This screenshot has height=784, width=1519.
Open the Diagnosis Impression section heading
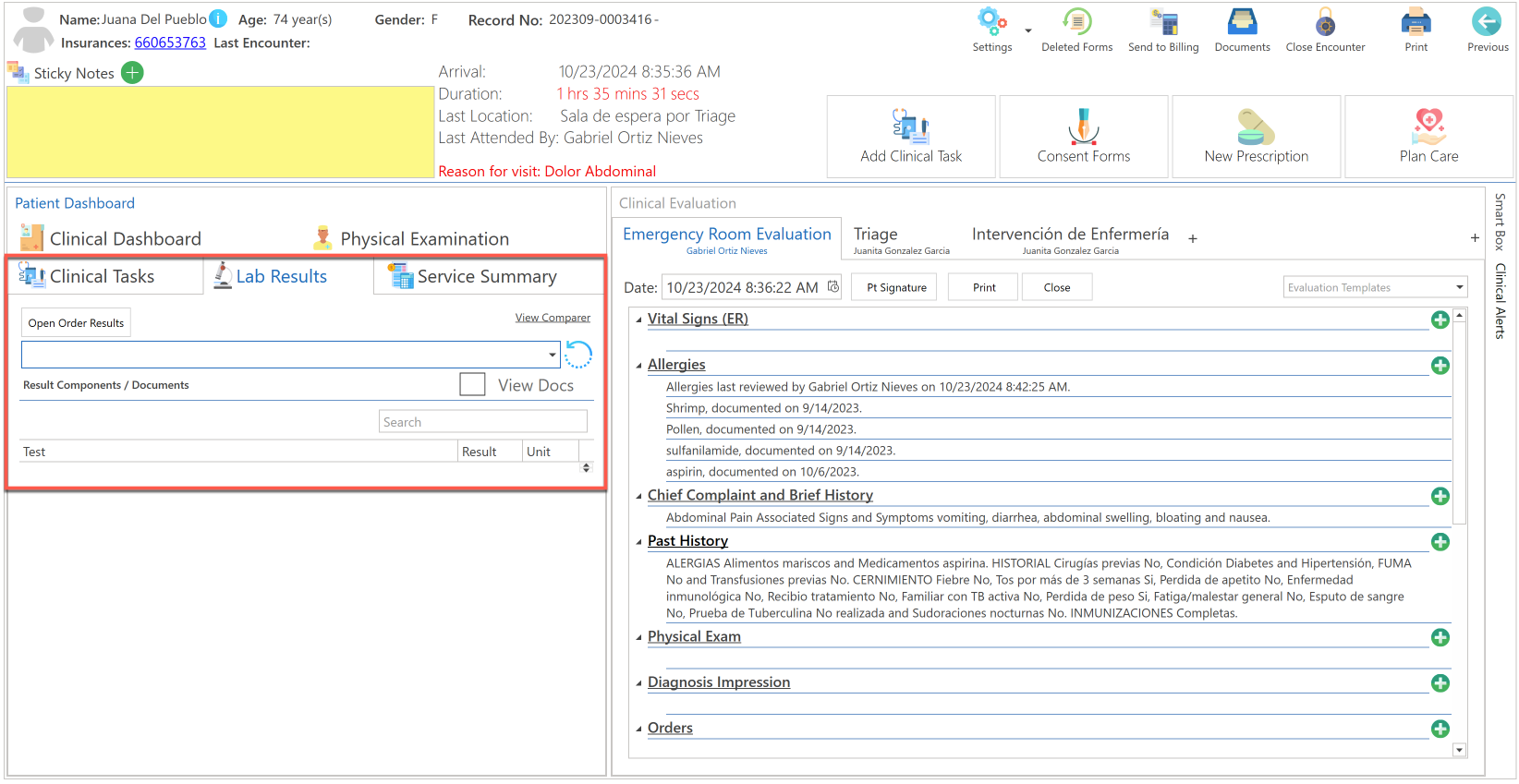point(719,682)
